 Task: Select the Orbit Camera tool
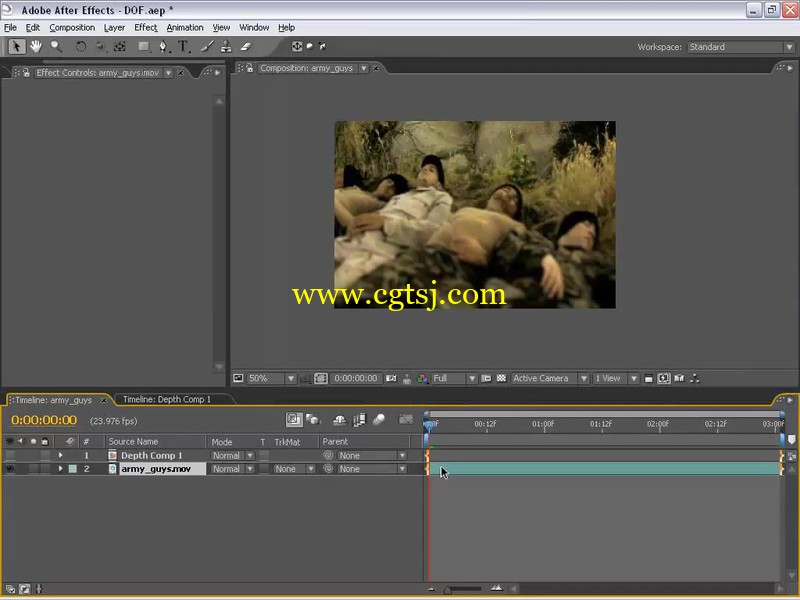(101, 47)
